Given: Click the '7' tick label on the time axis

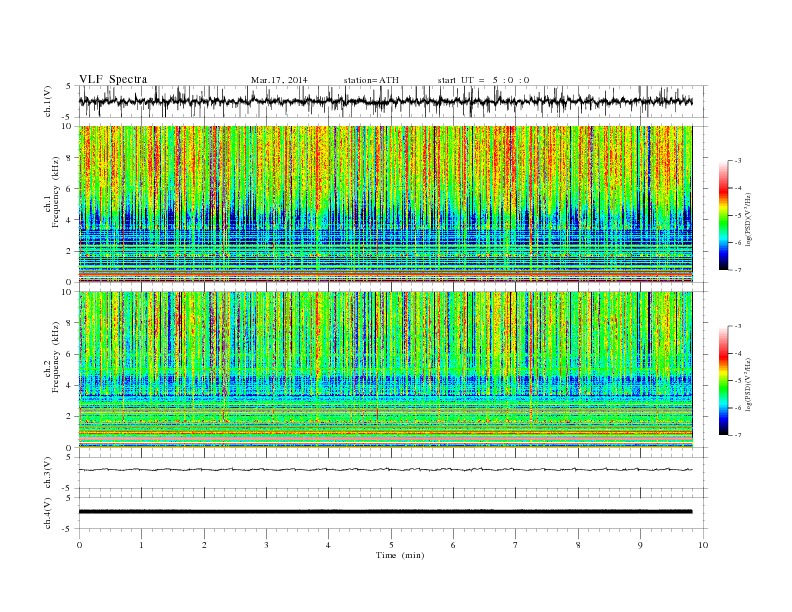Looking at the screenshot, I should tap(516, 545).
